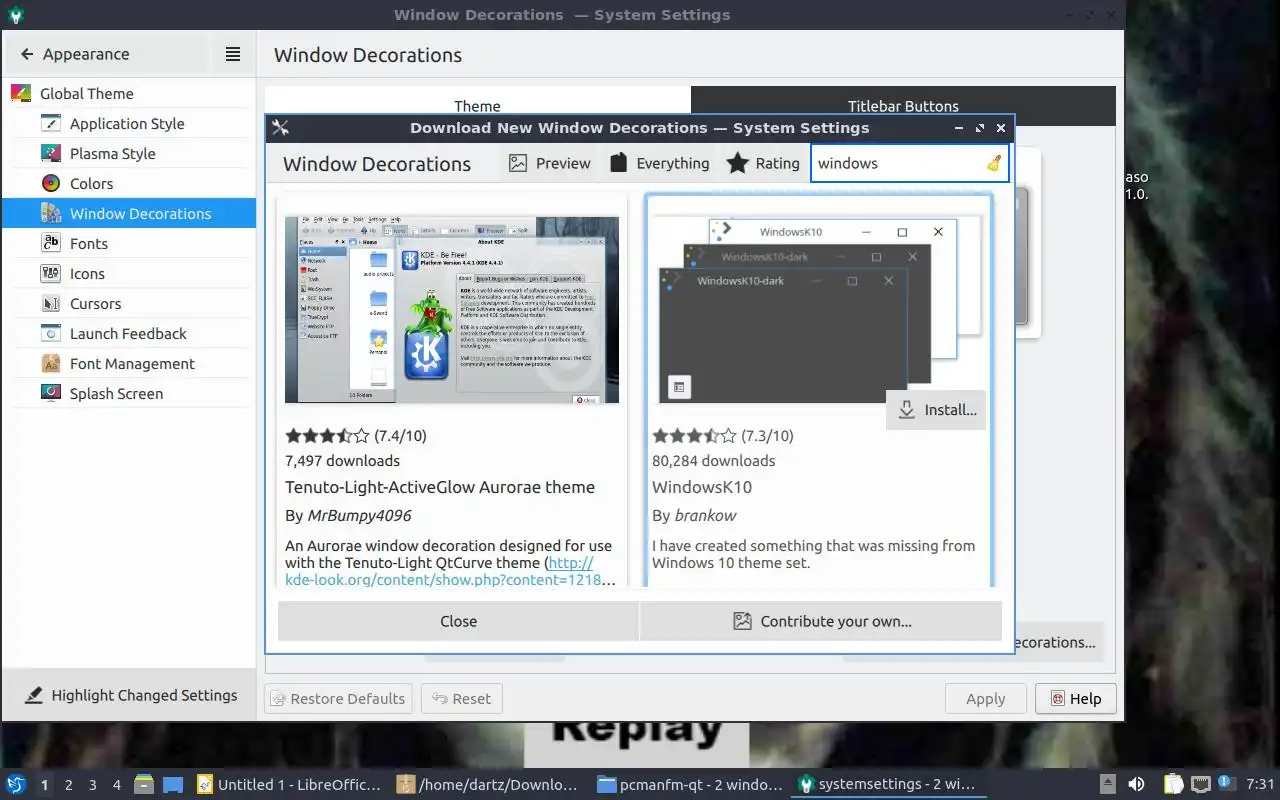This screenshot has width=1280, height=800.
Task: Click the wrench icon in download dialog titlebar
Action: point(280,128)
